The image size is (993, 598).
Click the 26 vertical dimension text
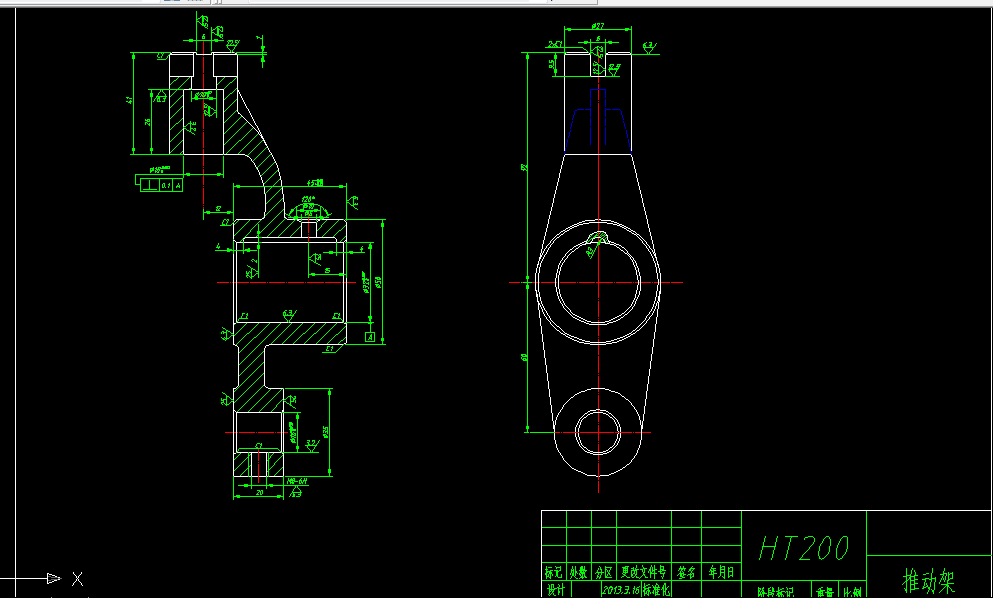148,122
